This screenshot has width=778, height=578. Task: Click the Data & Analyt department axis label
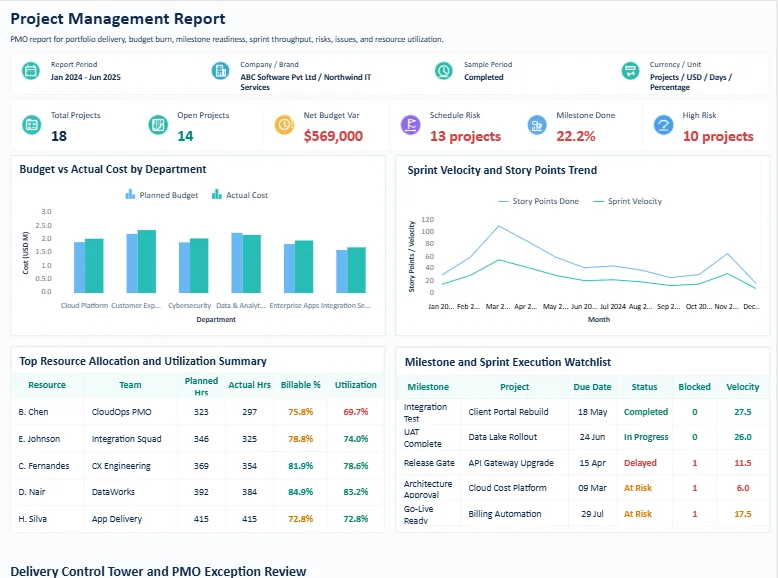[x=241, y=306]
